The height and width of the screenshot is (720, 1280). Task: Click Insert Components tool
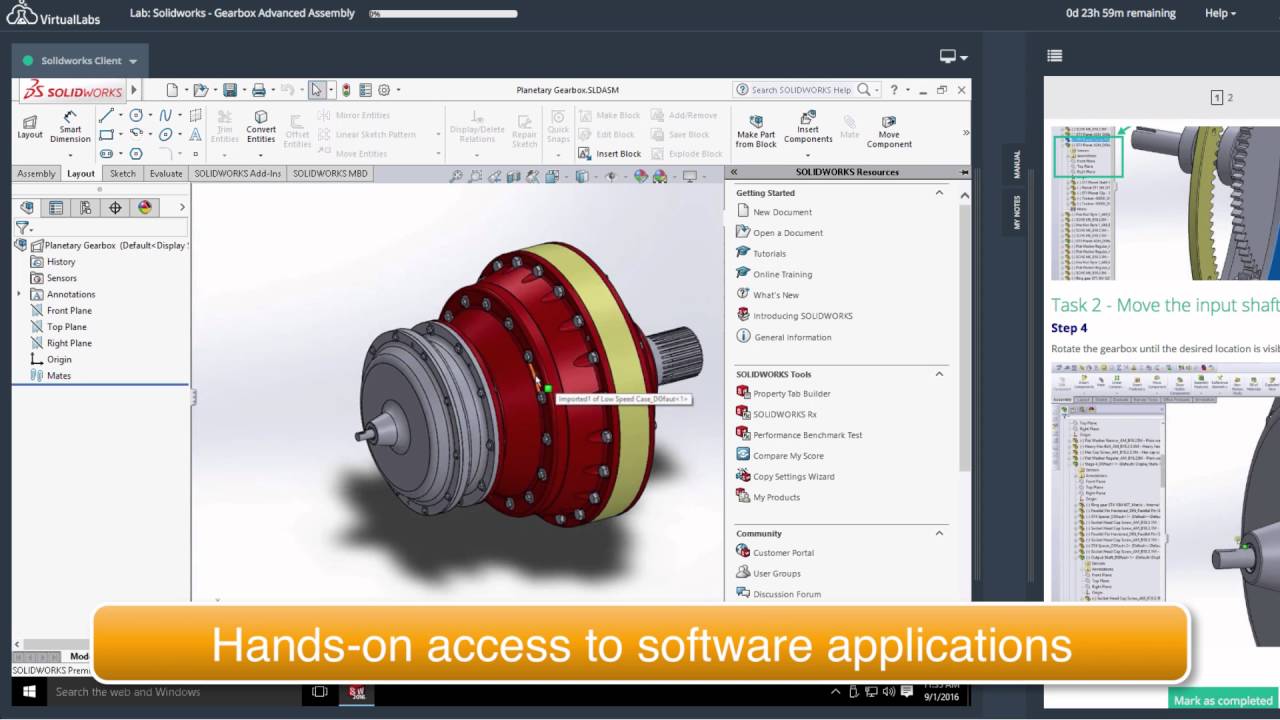pyautogui.click(x=808, y=127)
